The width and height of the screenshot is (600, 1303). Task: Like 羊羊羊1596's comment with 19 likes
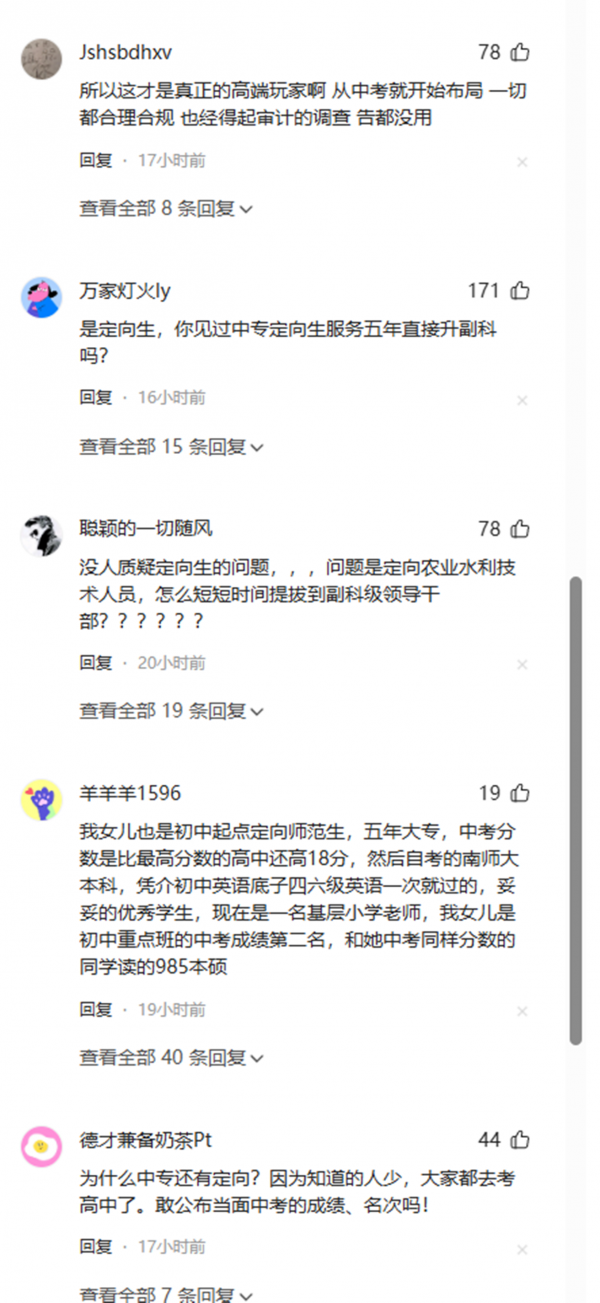point(520,793)
